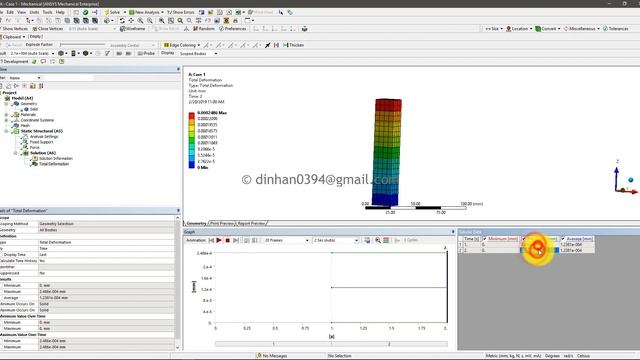Image resolution: width=640 pixels, height=360 pixels.
Task: Select Geometry node in outline tree
Action: tap(29, 104)
